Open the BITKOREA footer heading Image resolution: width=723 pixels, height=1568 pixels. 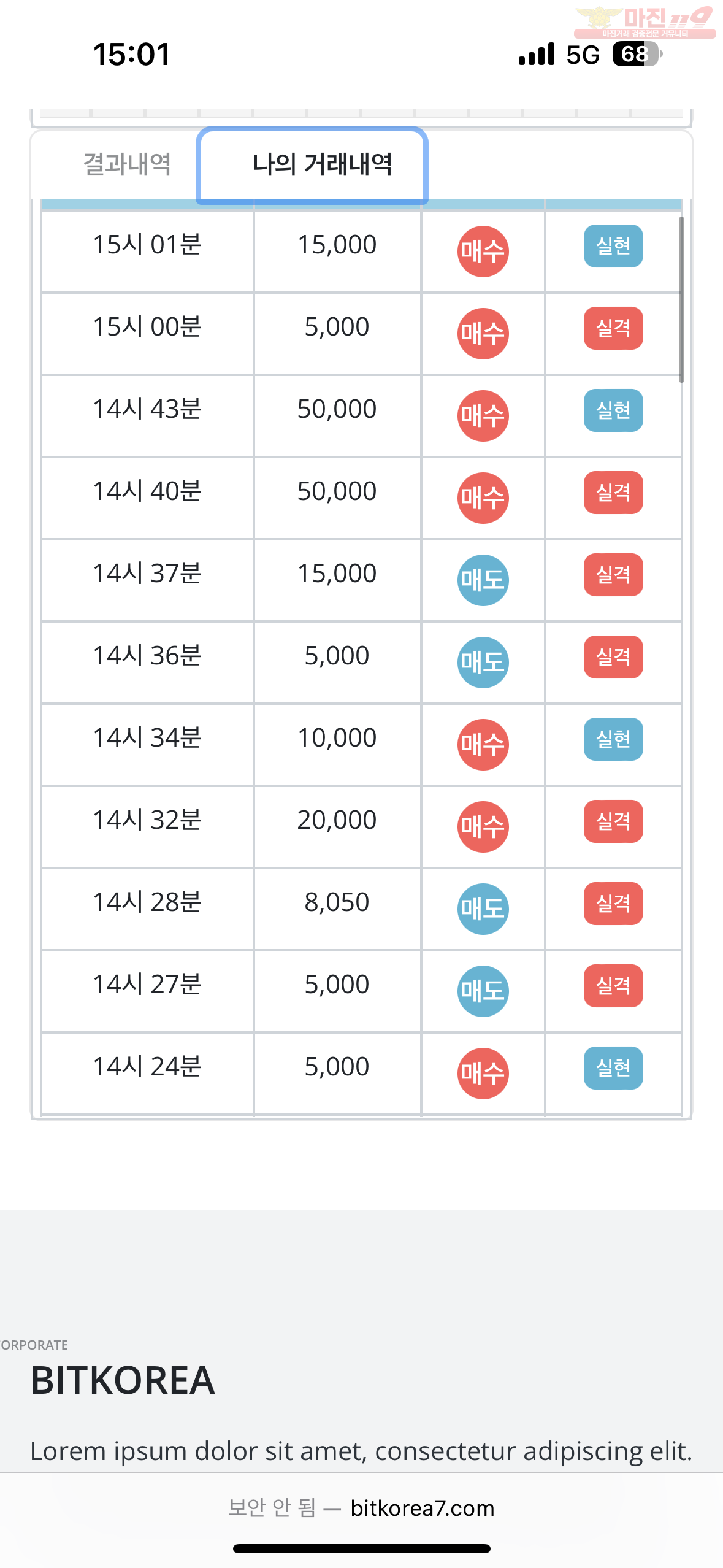(123, 1381)
